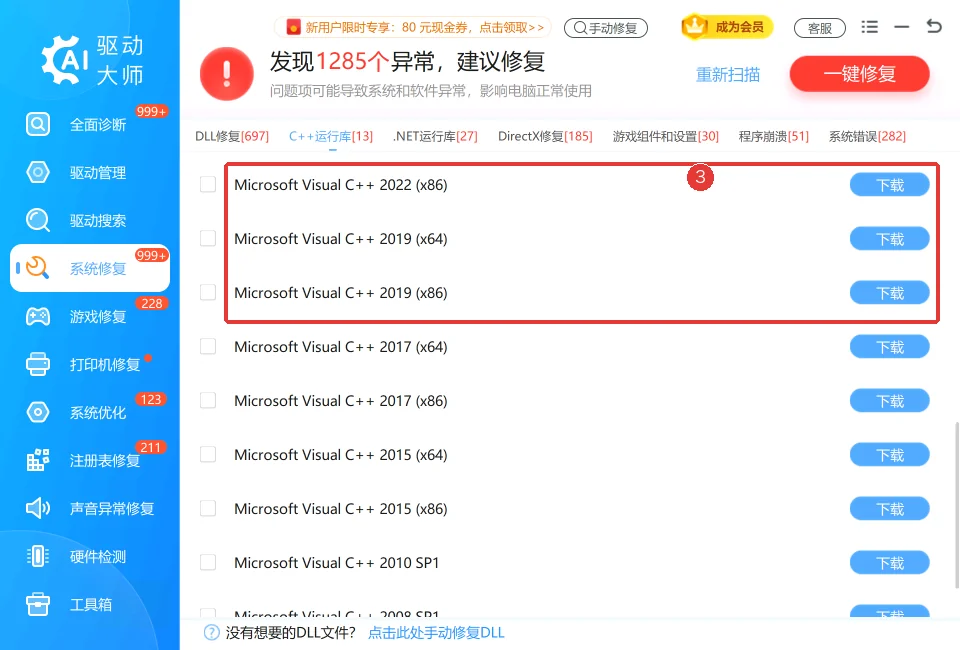Click the 999+ badge on 全面诊断
960x650 pixels.
tap(151, 111)
